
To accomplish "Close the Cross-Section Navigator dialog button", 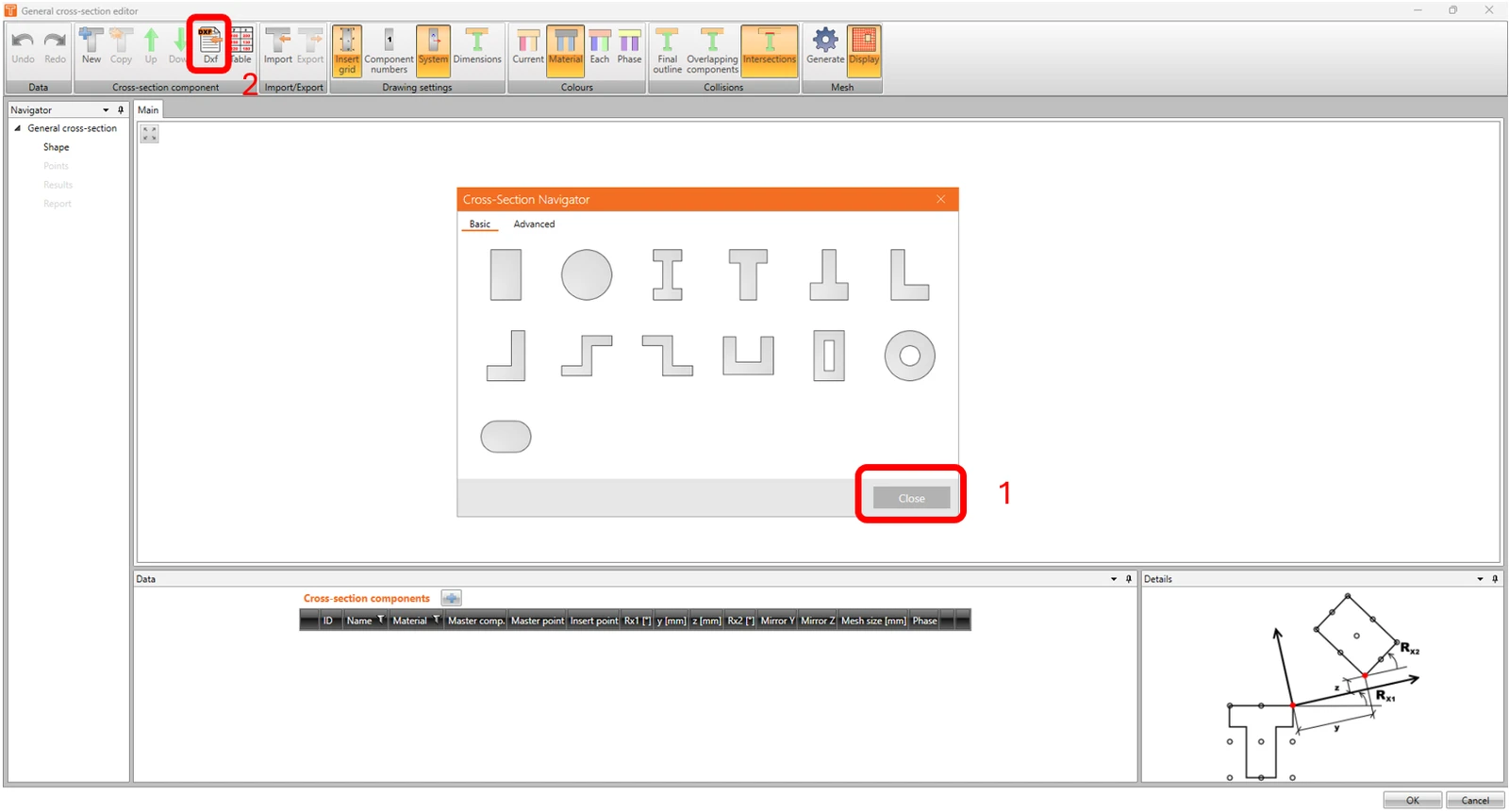I will coord(911,498).
